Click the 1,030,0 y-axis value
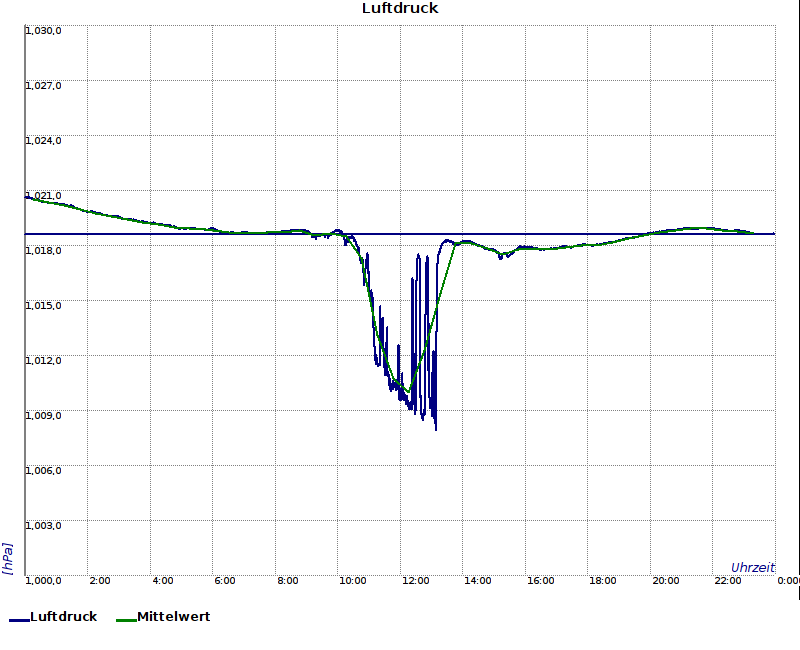 click(x=43, y=31)
